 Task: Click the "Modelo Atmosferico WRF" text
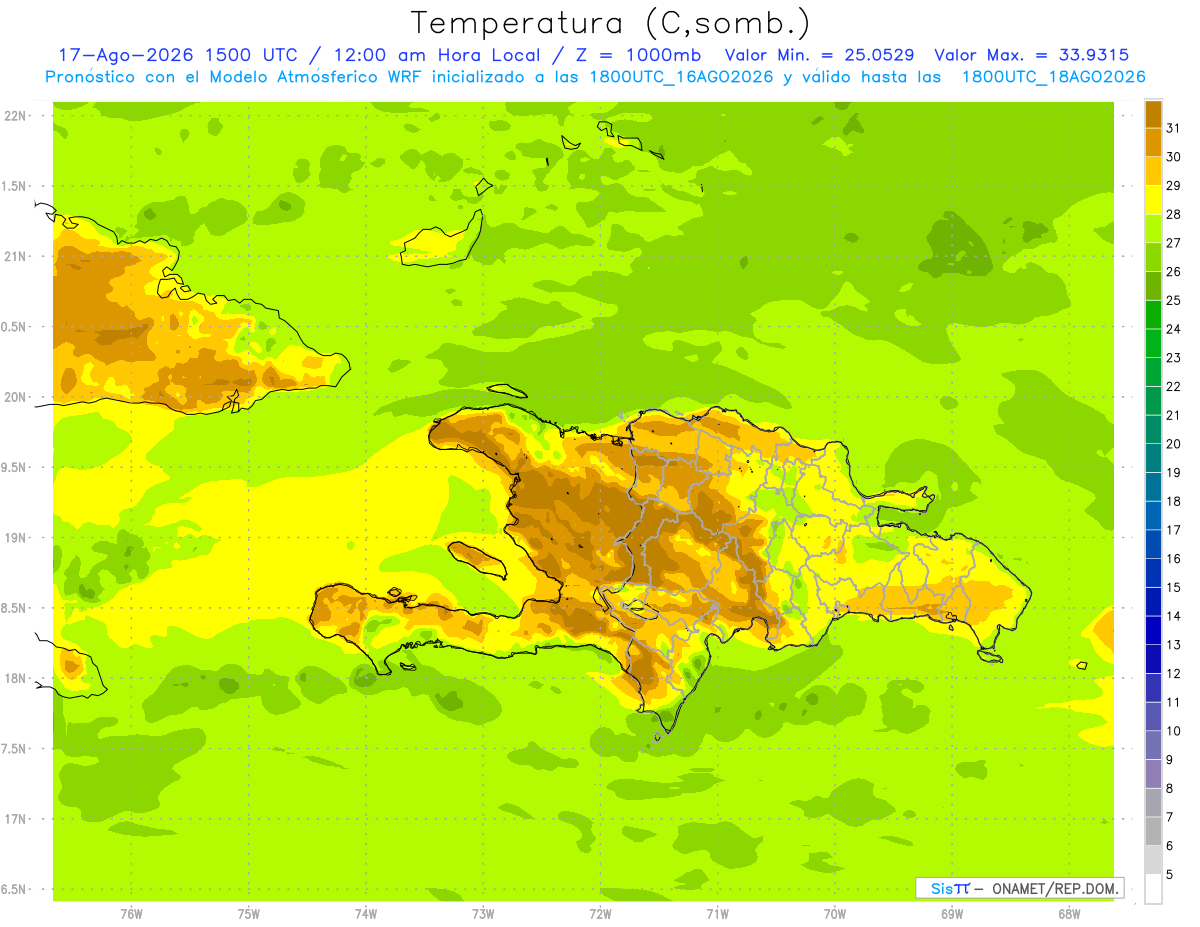(310, 77)
